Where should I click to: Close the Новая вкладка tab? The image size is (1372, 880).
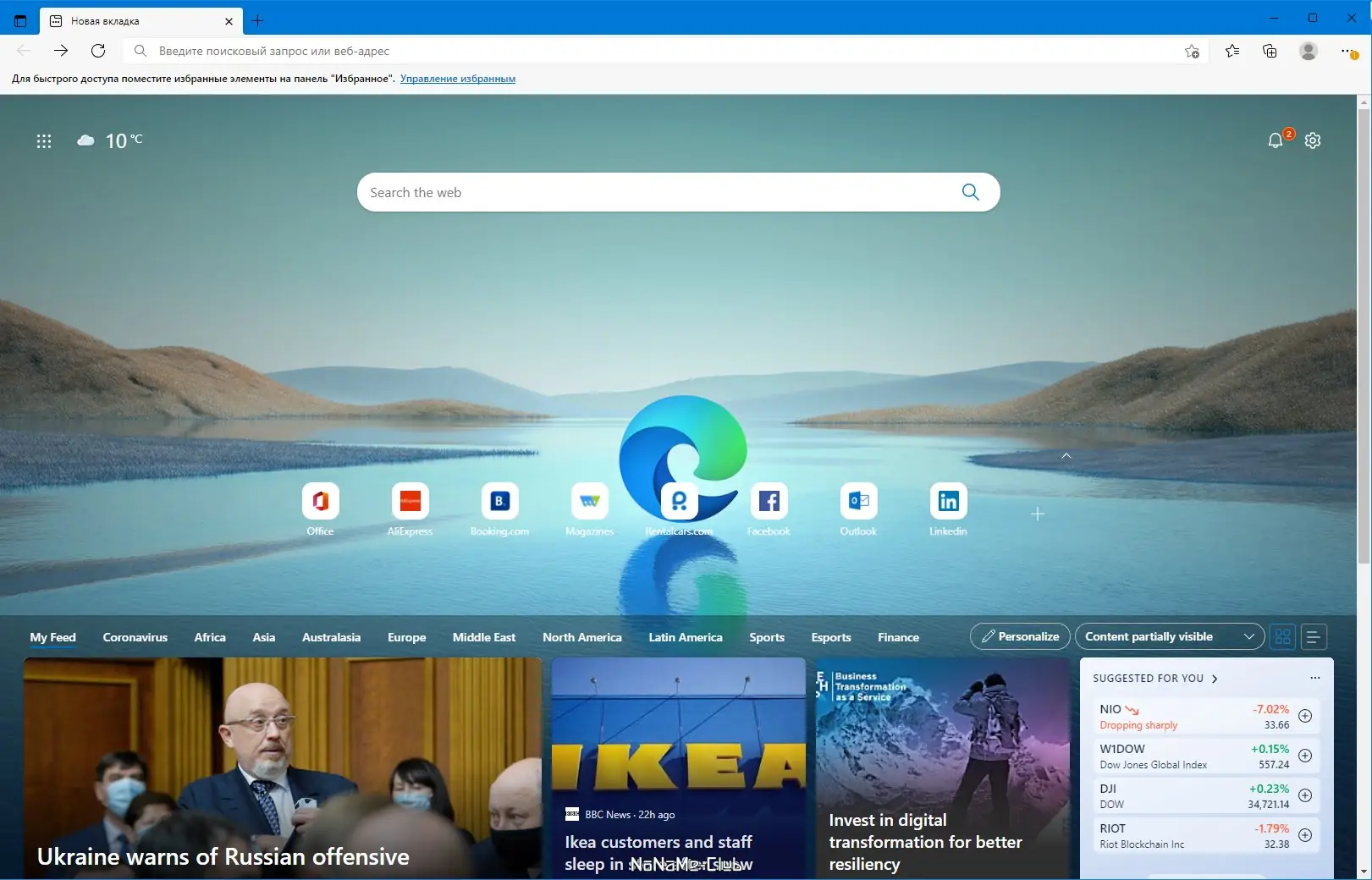pyautogui.click(x=229, y=21)
